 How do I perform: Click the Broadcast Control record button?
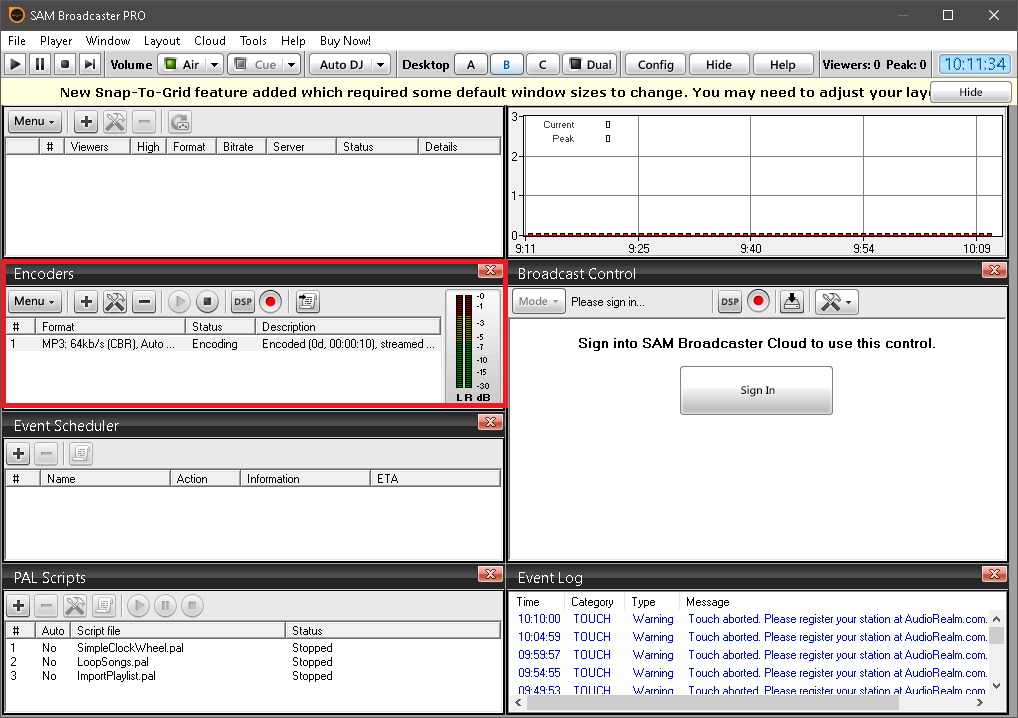coord(758,302)
